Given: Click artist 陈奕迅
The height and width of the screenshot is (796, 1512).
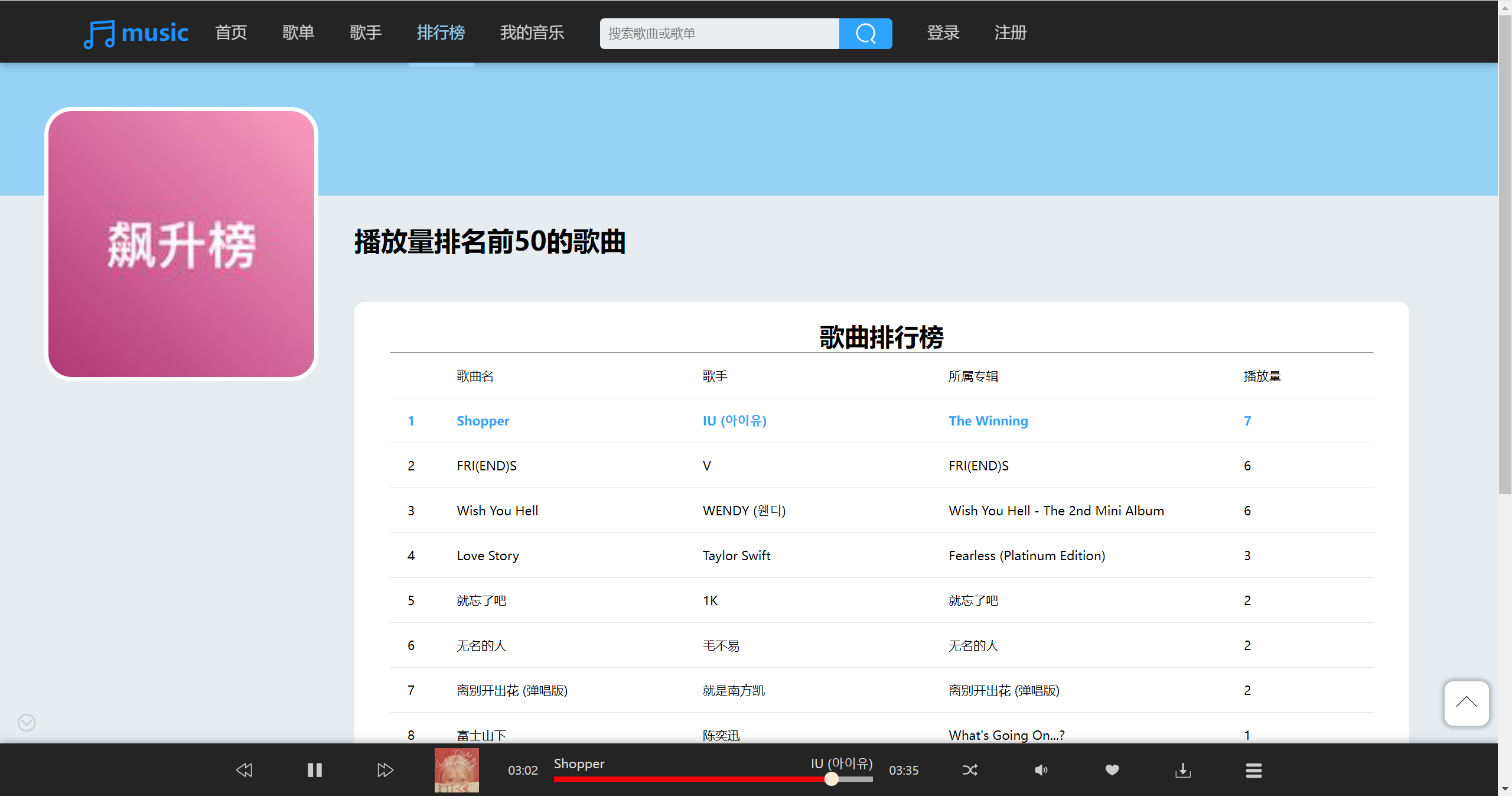Looking at the screenshot, I should 721,735.
